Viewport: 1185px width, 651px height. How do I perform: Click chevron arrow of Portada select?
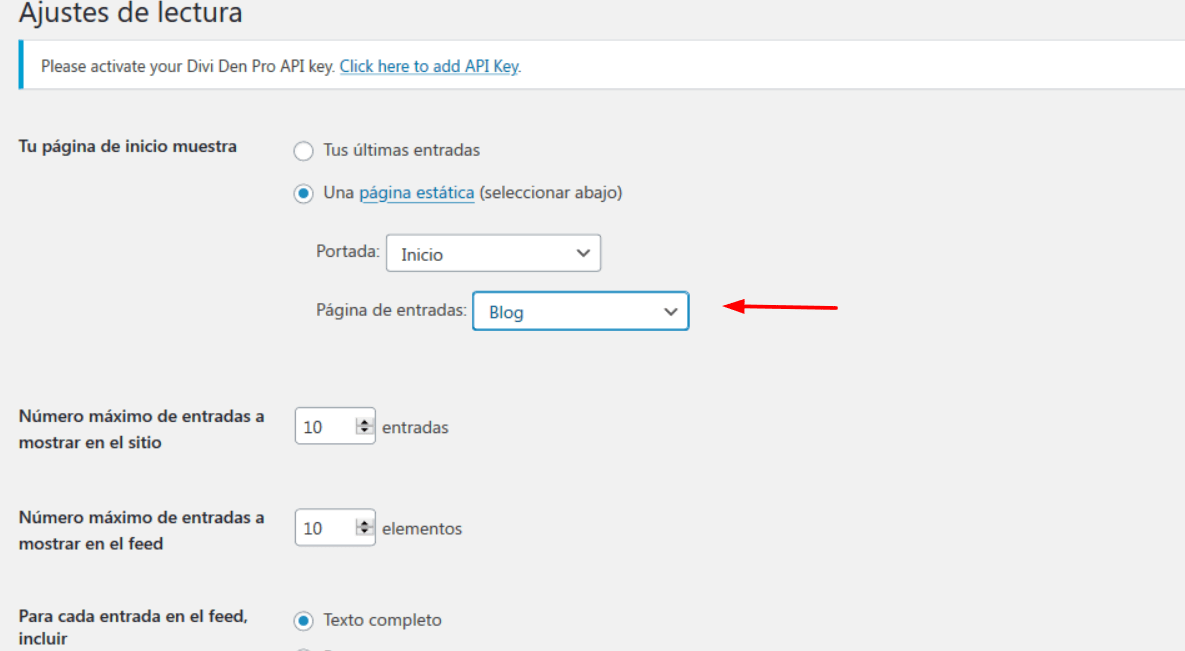(x=583, y=253)
